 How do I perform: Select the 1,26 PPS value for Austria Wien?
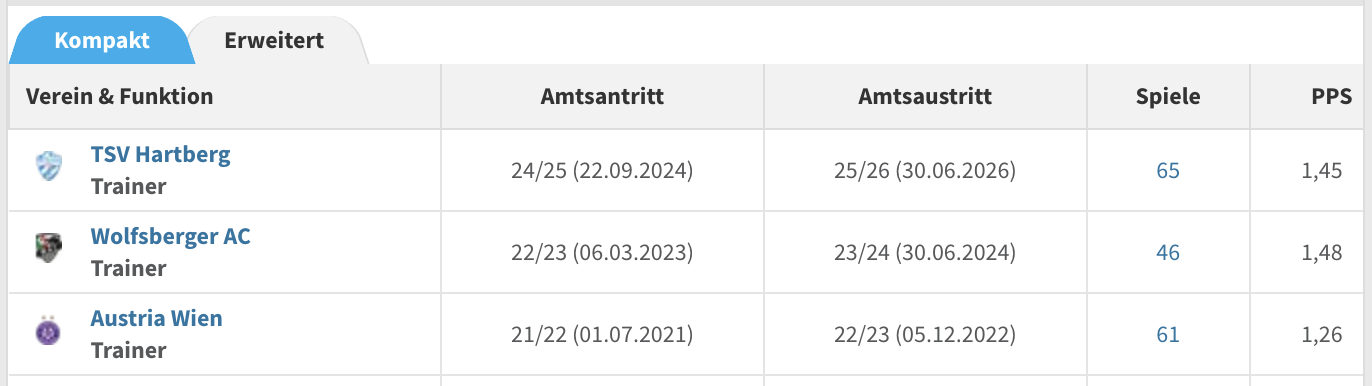tap(1322, 334)
